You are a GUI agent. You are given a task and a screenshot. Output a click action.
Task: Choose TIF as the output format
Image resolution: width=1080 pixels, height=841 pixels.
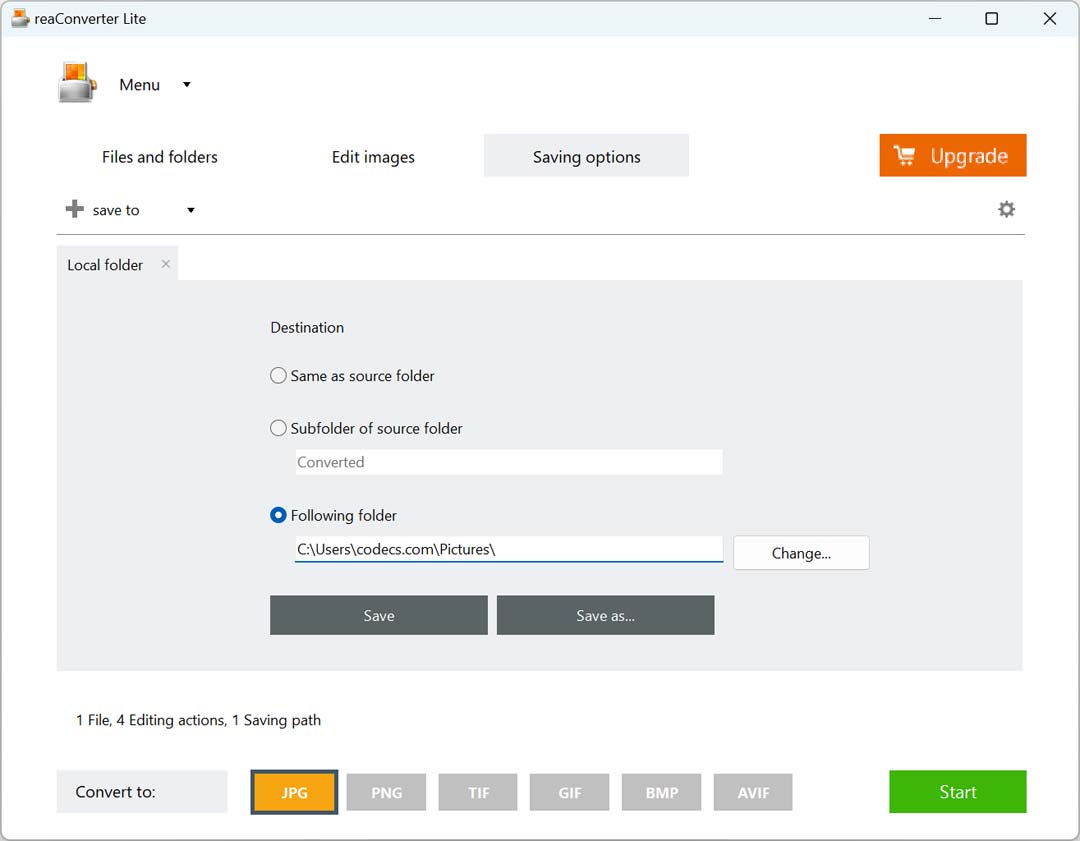478,793
